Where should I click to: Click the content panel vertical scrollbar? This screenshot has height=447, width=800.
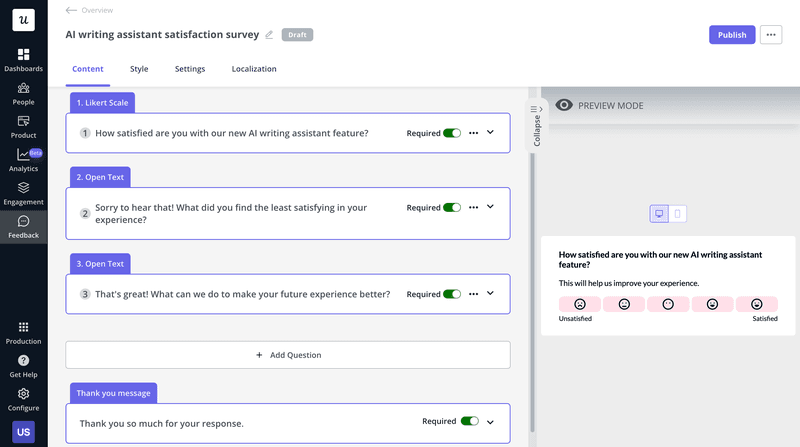click(532, 293)
